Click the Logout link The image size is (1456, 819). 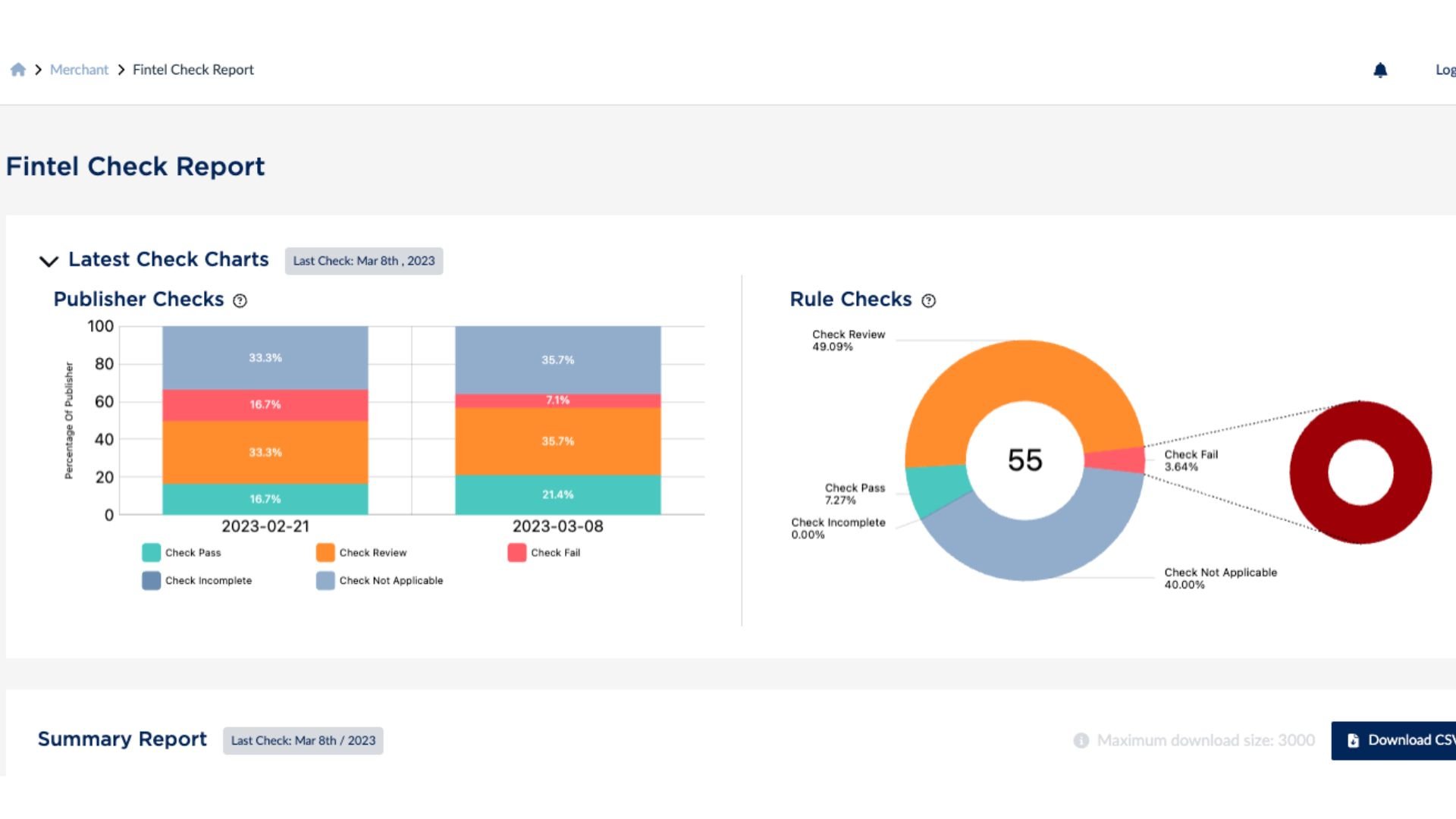1445,69
